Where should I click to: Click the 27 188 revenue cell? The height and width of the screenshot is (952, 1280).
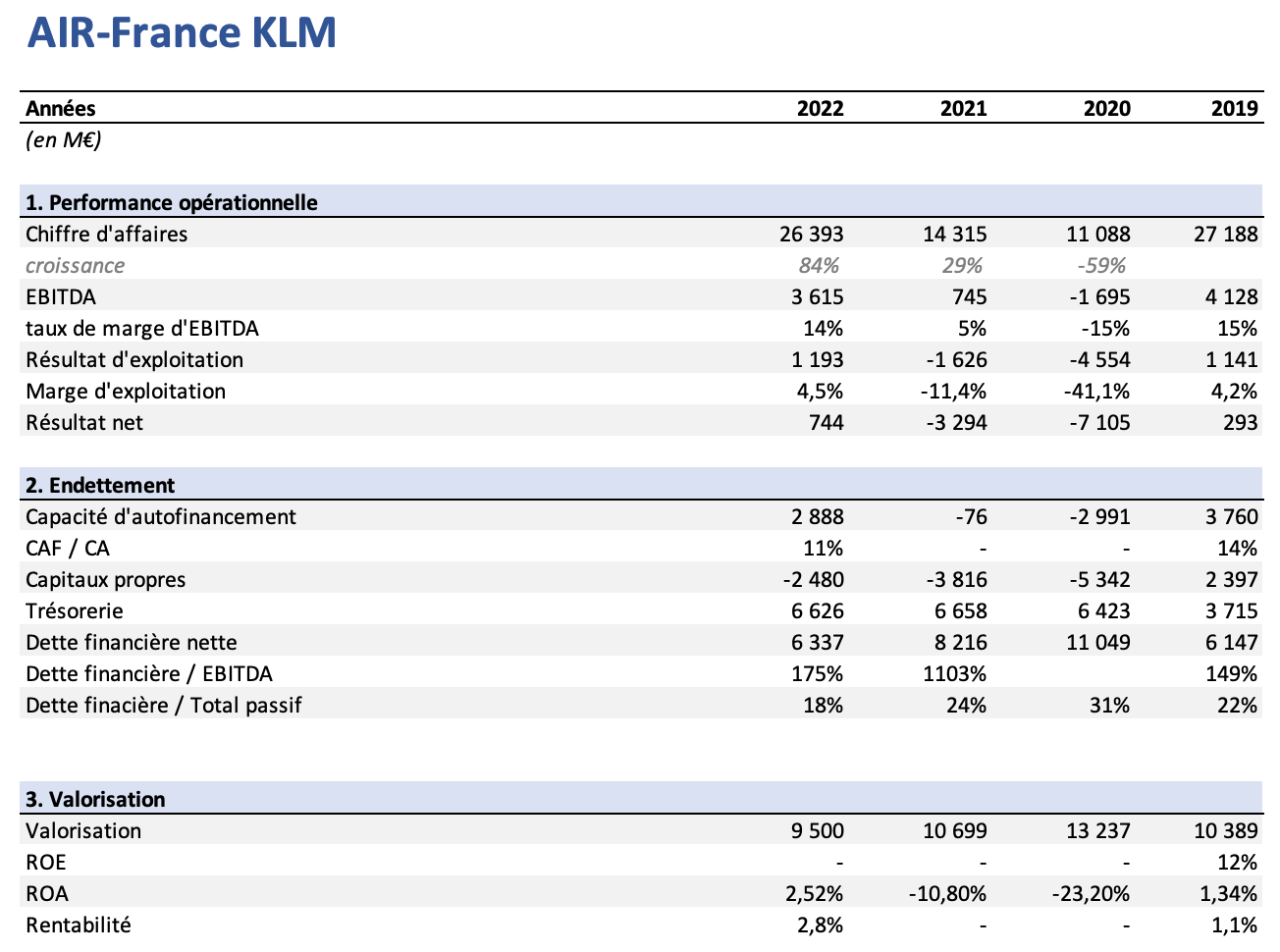pos(1226,234)
